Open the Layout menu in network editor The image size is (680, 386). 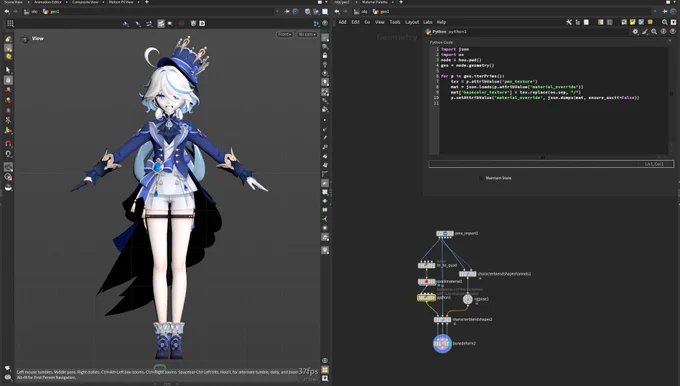412,22
